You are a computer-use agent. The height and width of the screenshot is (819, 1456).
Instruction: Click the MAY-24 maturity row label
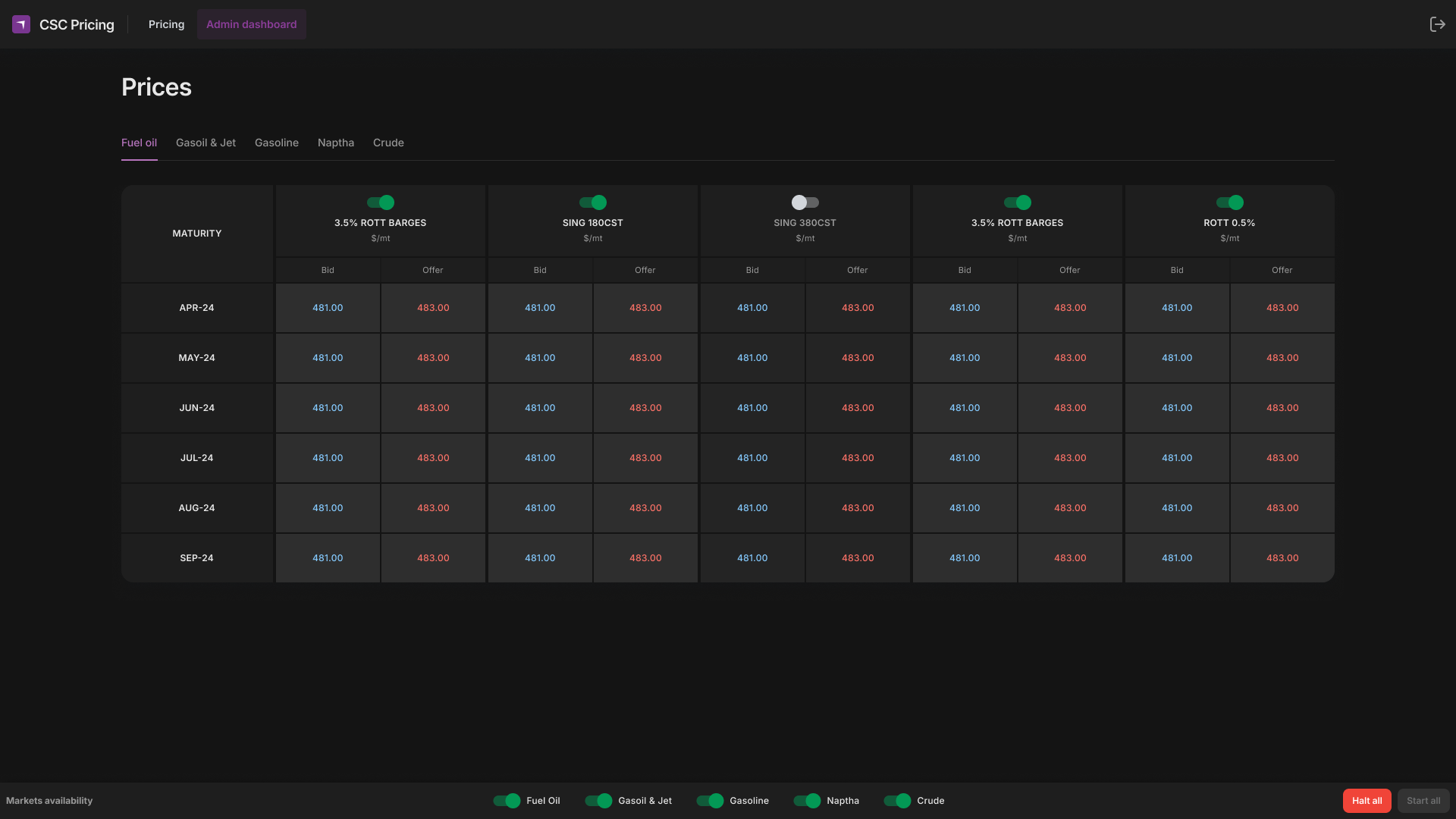[x=197, y=358]
